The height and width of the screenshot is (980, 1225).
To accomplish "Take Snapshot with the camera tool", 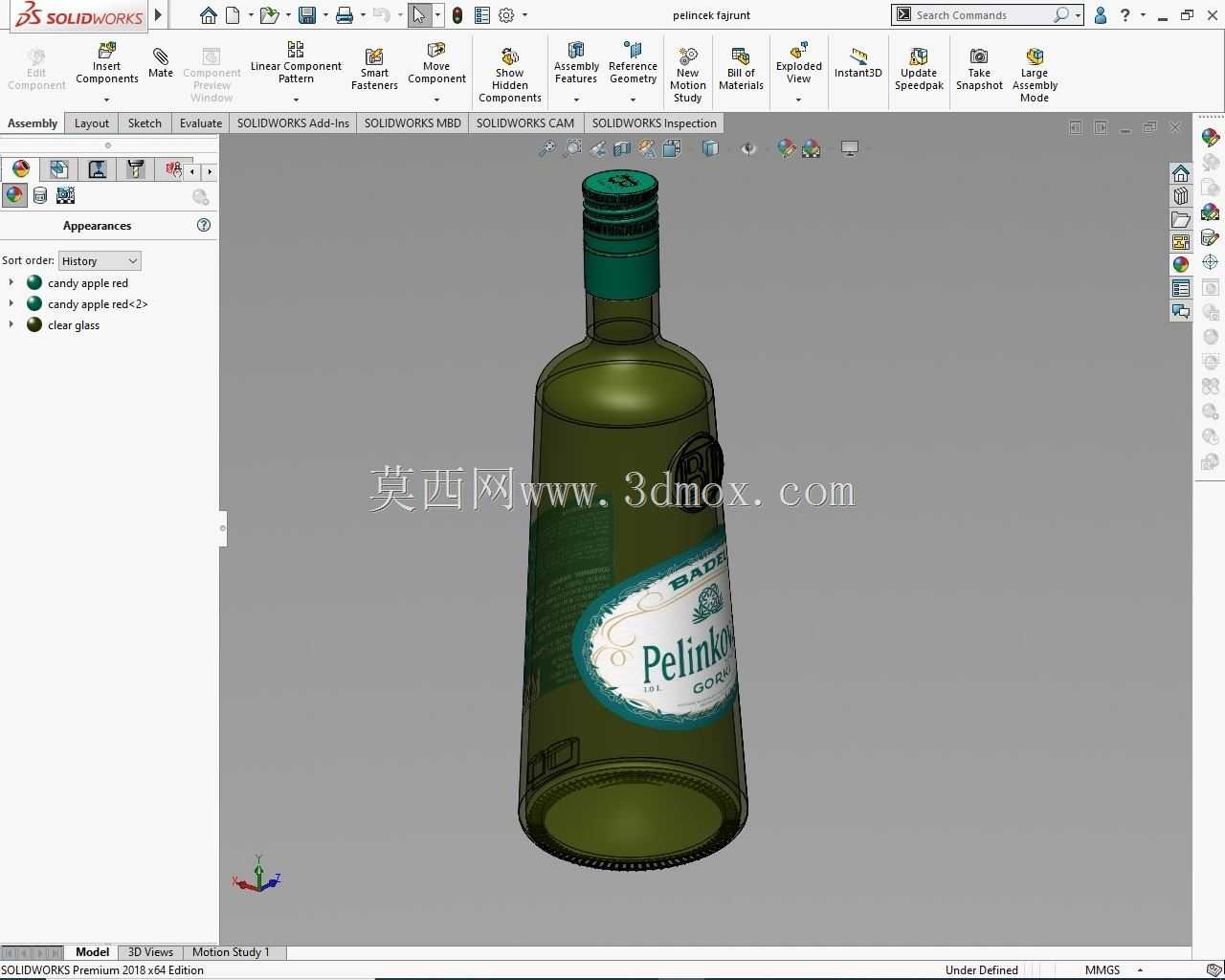I will tap(979, 70).
